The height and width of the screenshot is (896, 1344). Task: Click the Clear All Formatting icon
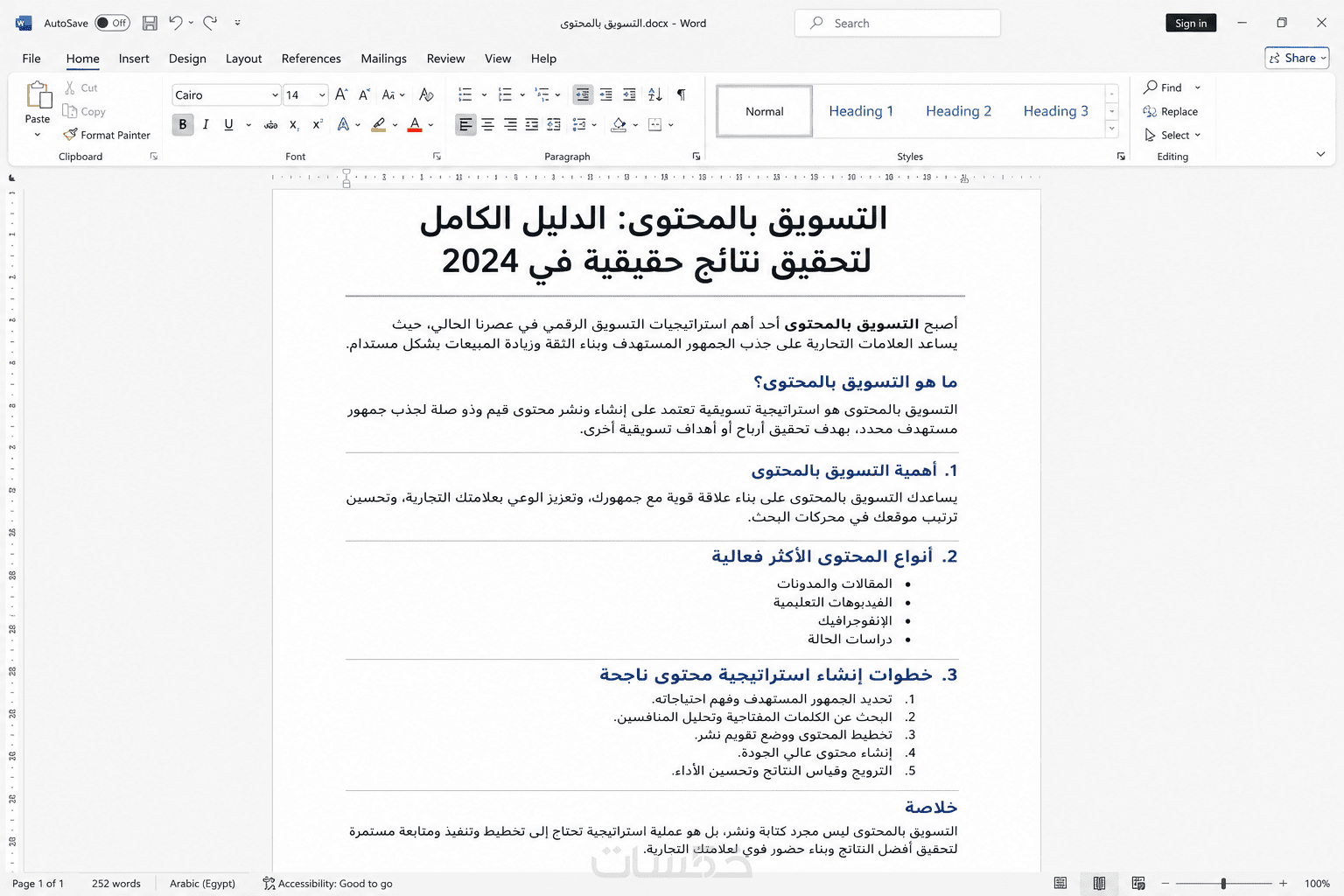coord(426,94)
